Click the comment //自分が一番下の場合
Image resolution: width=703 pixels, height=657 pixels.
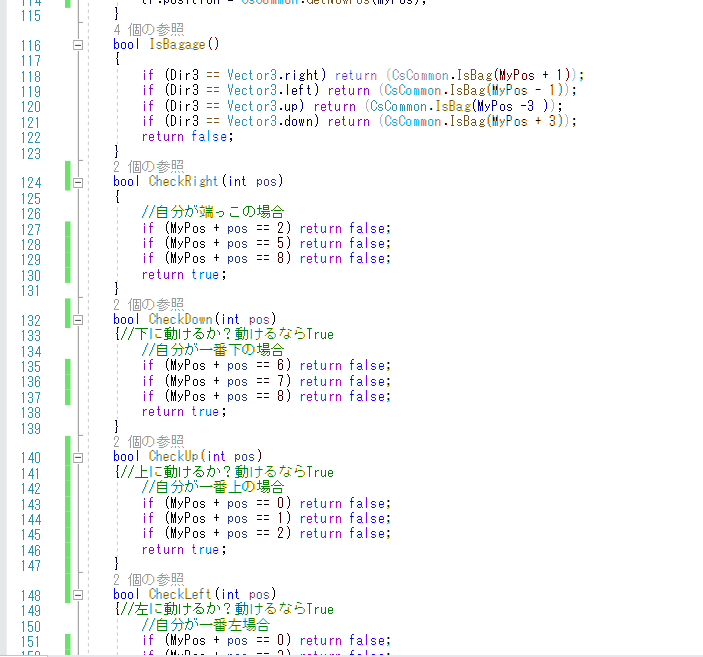click(x=213, y=349)
